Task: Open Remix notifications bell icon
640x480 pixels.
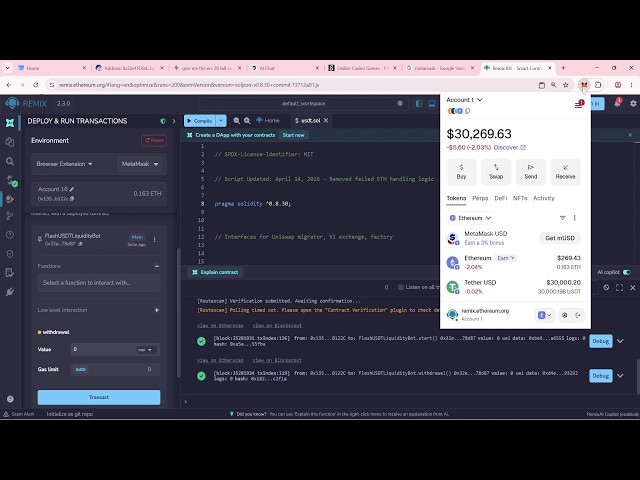Action: click(617, 103)
